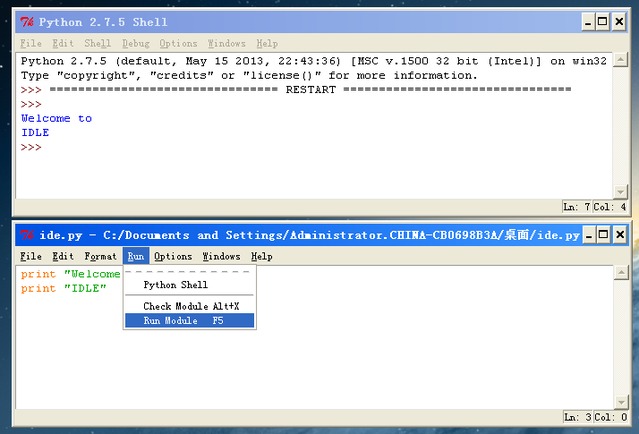
Task: Minimize the ide.py editor window
Action: click(589, 235)
